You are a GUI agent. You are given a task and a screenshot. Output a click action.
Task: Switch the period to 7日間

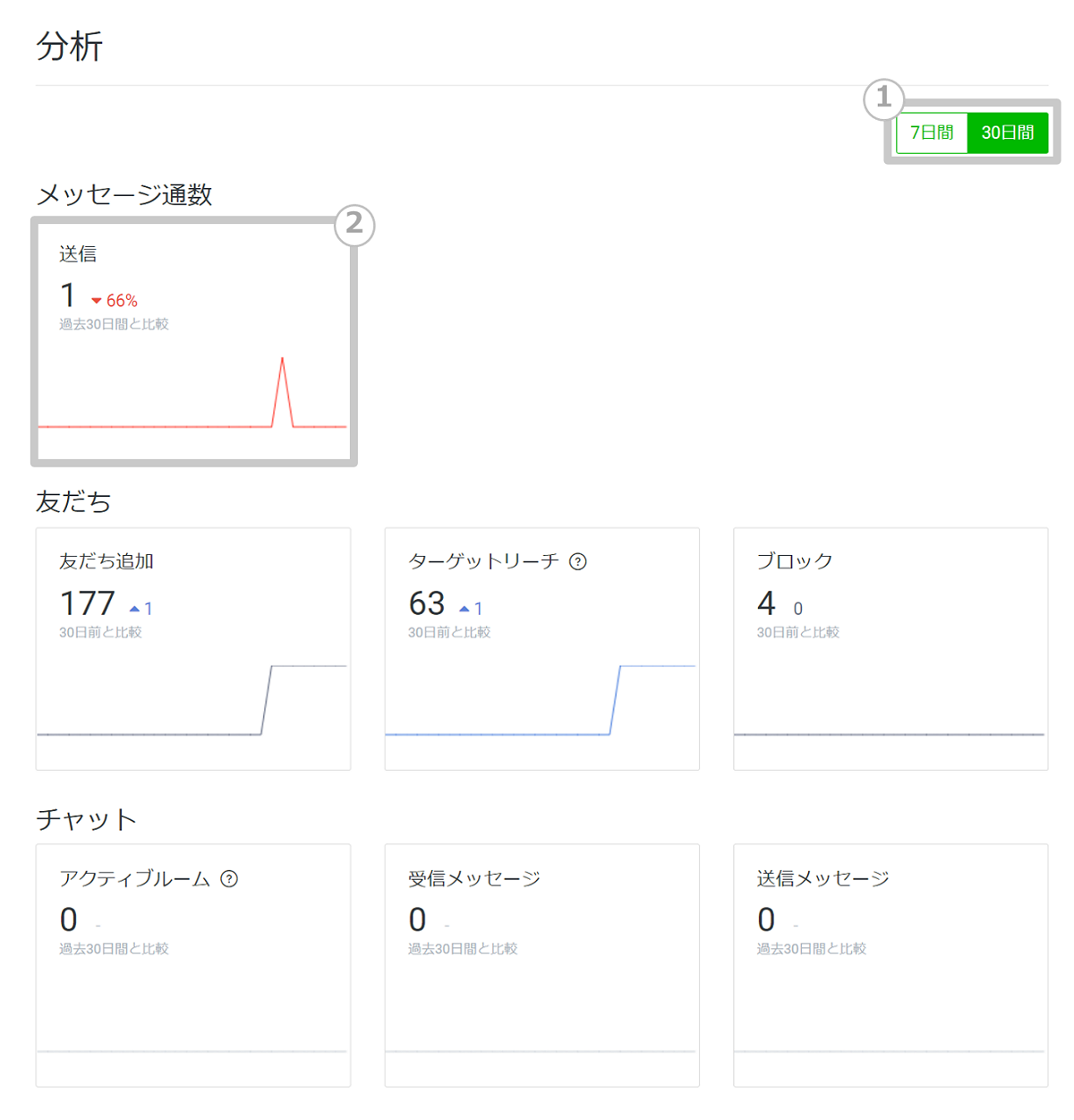tap(931, 132)
